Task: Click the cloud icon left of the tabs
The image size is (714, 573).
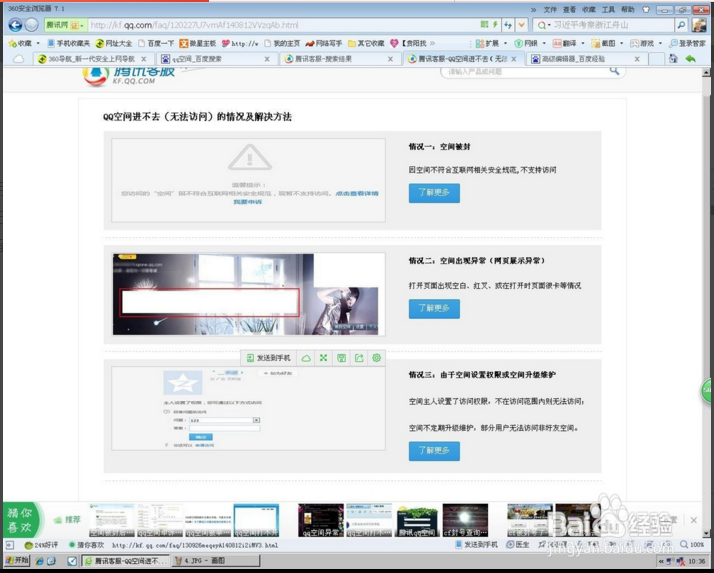Action: click(19, 59)
